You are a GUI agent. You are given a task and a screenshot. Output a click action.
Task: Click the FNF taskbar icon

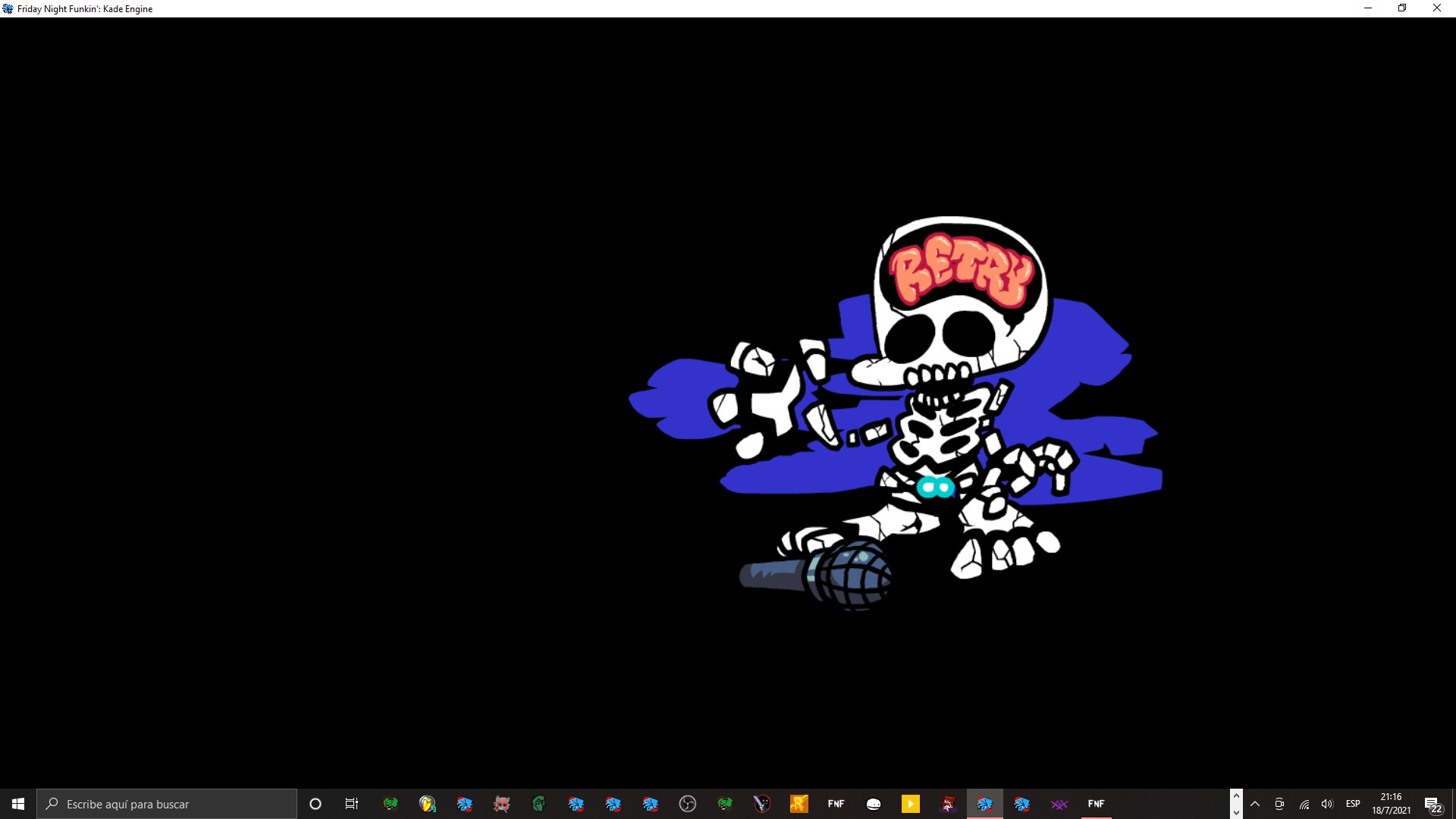pos(836,803)
